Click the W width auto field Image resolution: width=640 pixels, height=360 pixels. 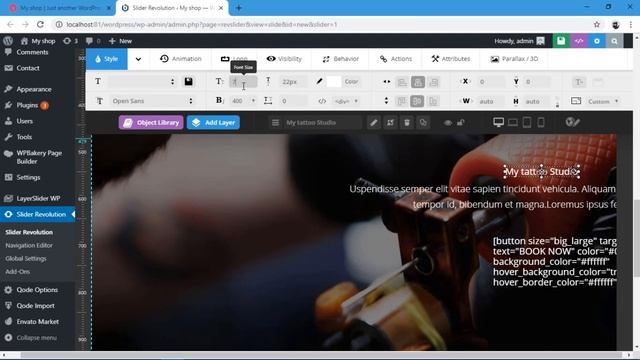(x=490, y=101)
